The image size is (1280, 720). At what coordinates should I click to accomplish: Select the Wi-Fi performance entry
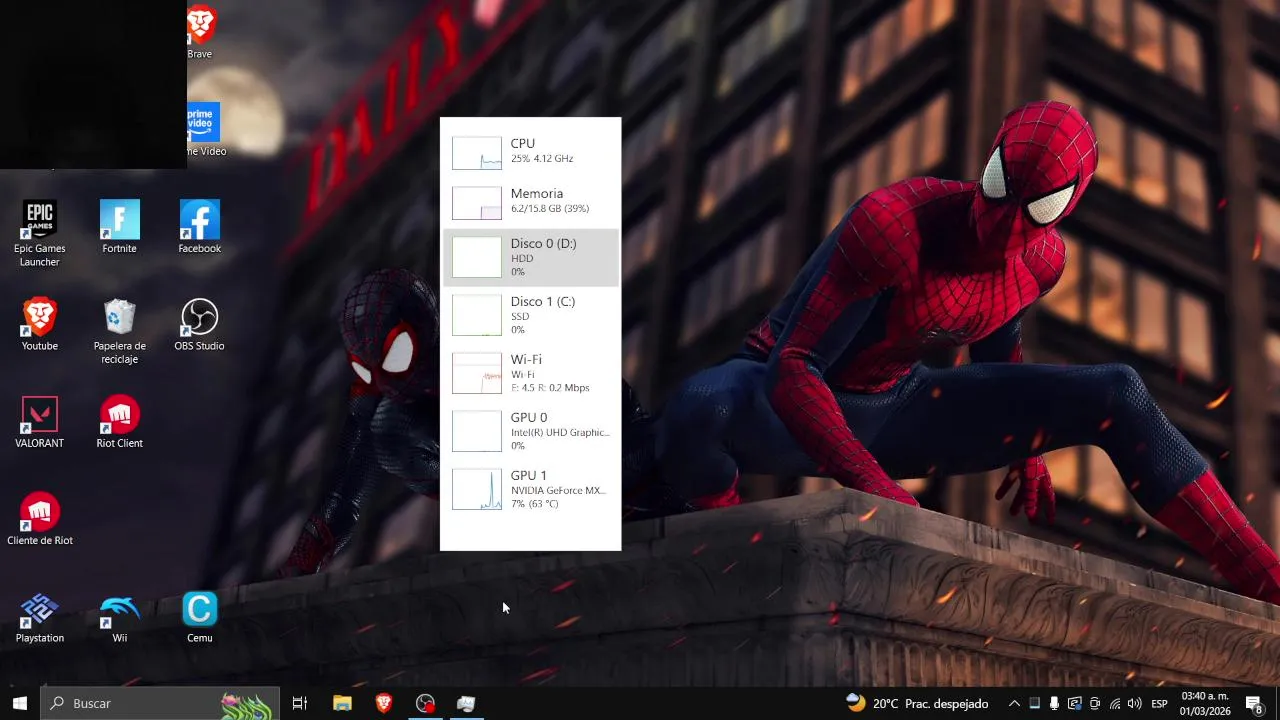[531, 373]
